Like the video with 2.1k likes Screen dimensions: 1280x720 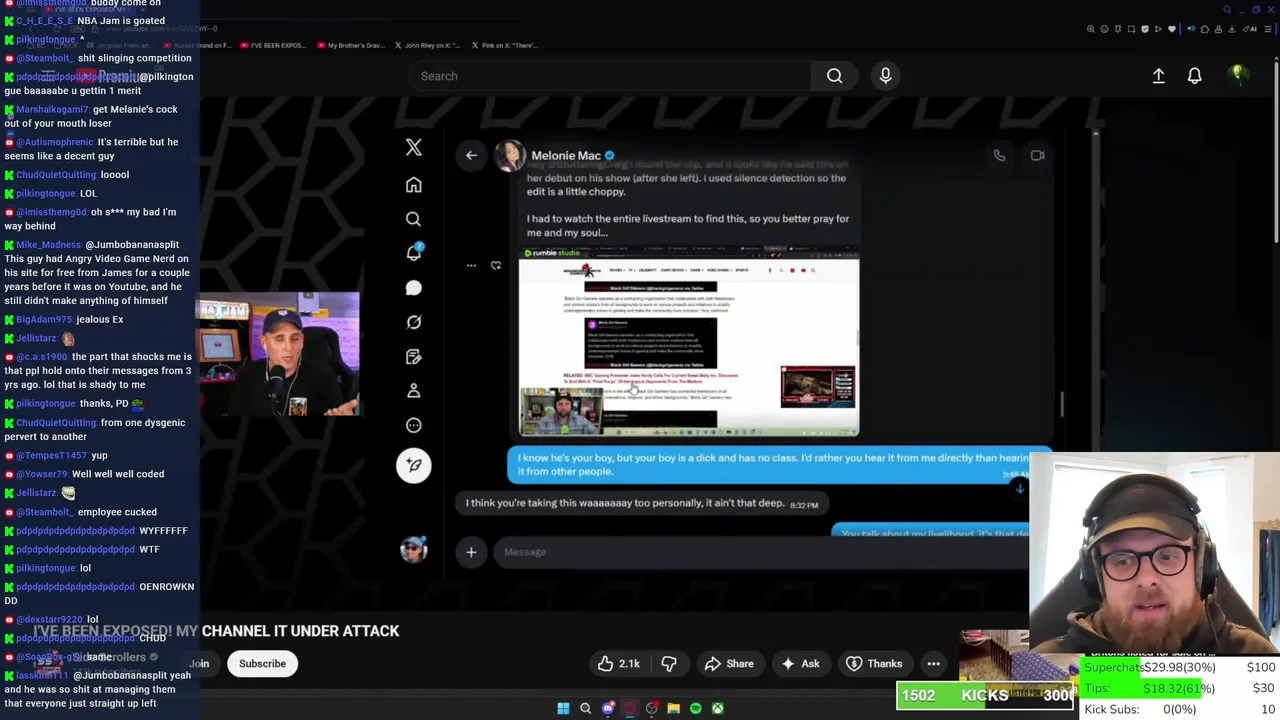point(618,664)
